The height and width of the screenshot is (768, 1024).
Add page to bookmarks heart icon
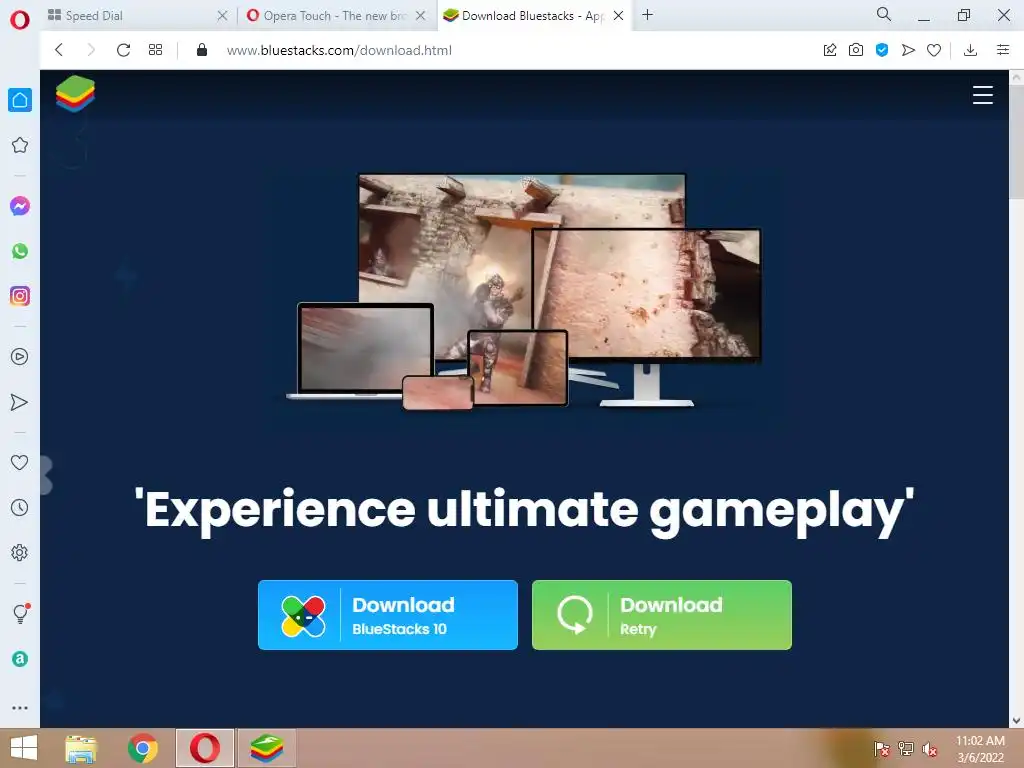(934, 50)
